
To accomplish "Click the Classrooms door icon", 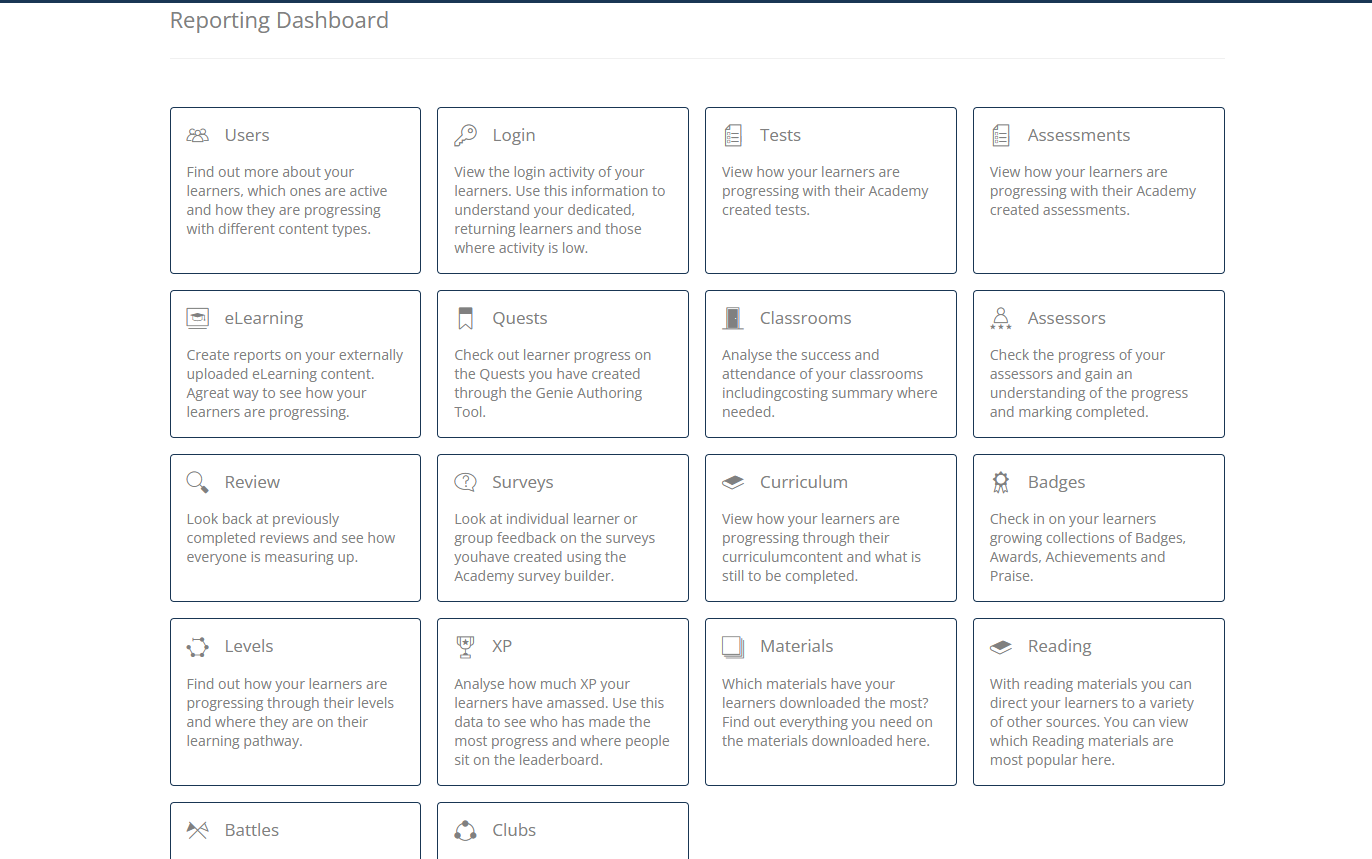I will click(x=733, y=319).
